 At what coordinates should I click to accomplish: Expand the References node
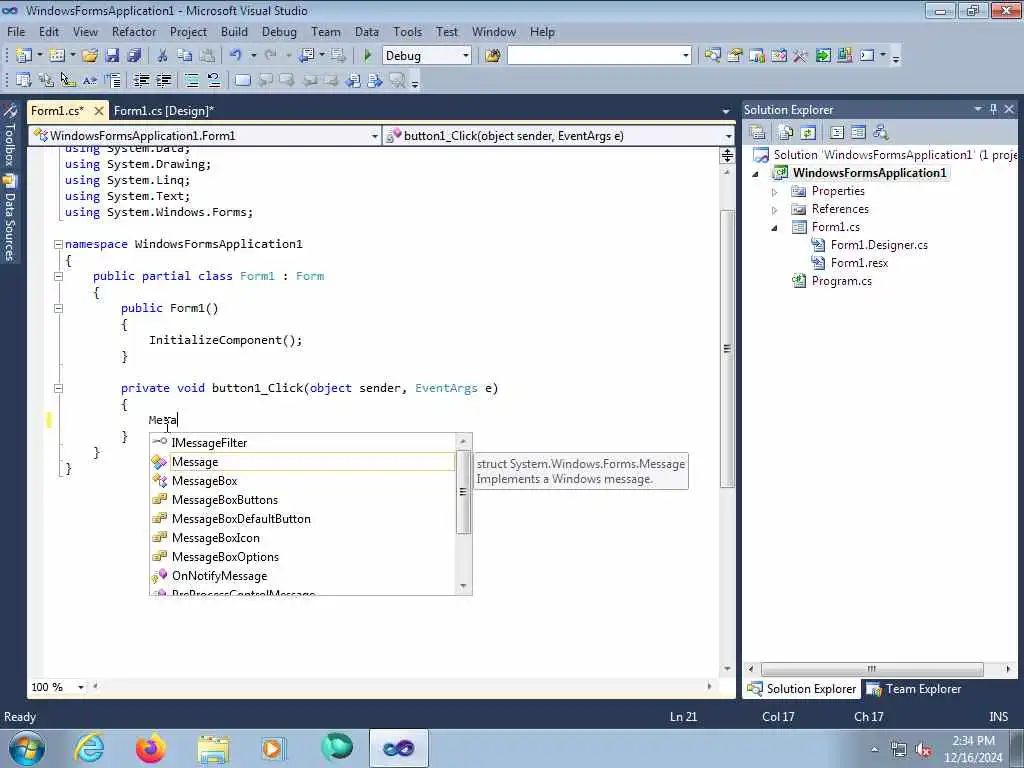pos(775,210)
